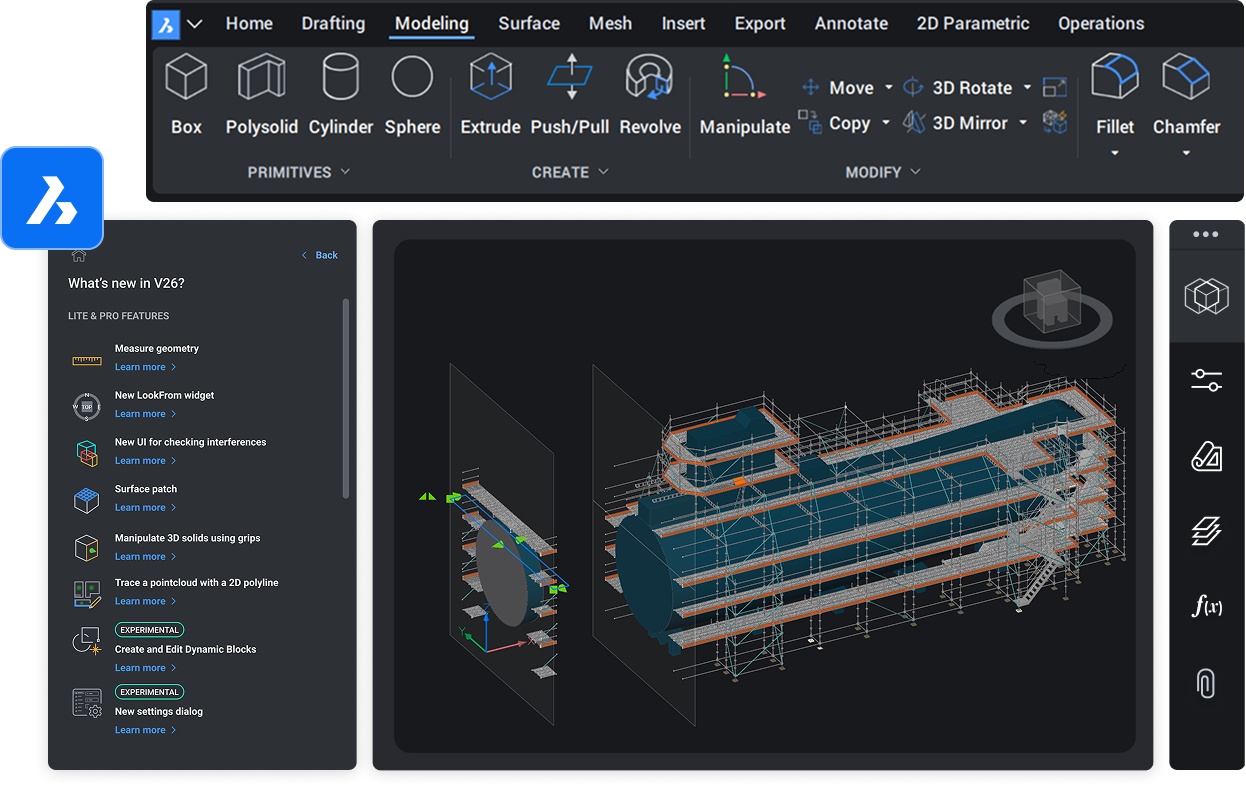Click the LookFrom cube widget in viewport
The width and height of the screenshot is (1246, 789).
point(1052,303)
